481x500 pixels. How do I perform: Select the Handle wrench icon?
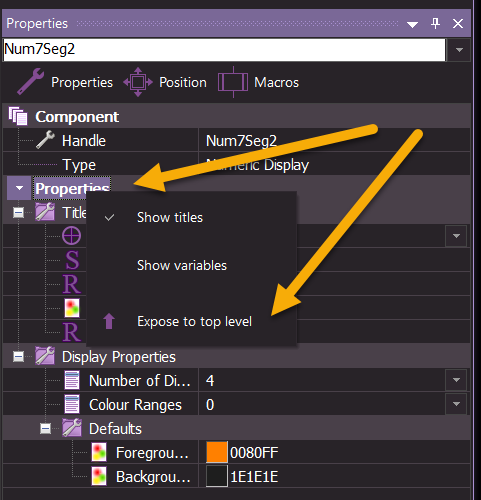[x=45, y=140]
